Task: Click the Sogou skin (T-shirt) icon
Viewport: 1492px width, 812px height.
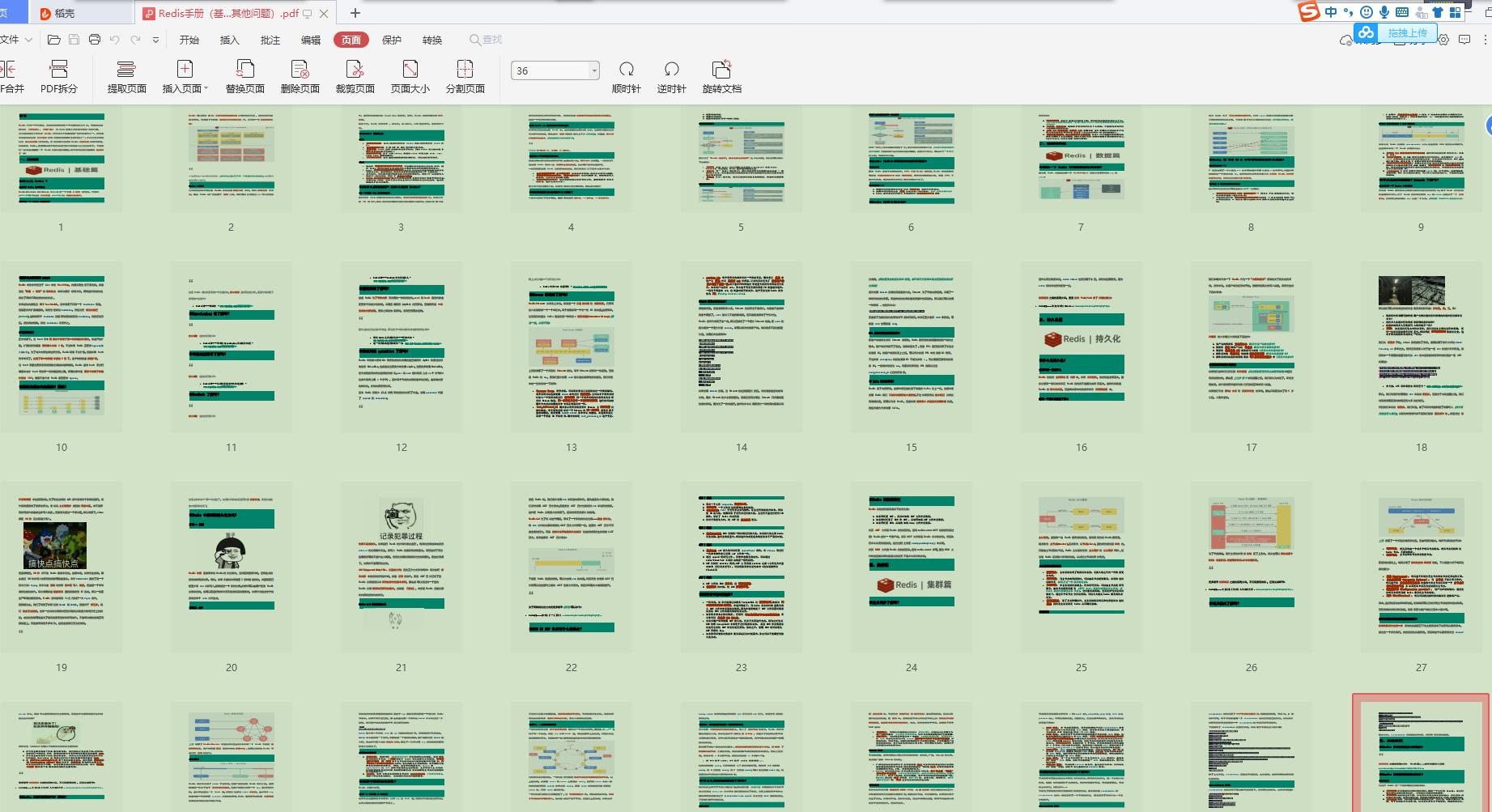Action: 1438,12
